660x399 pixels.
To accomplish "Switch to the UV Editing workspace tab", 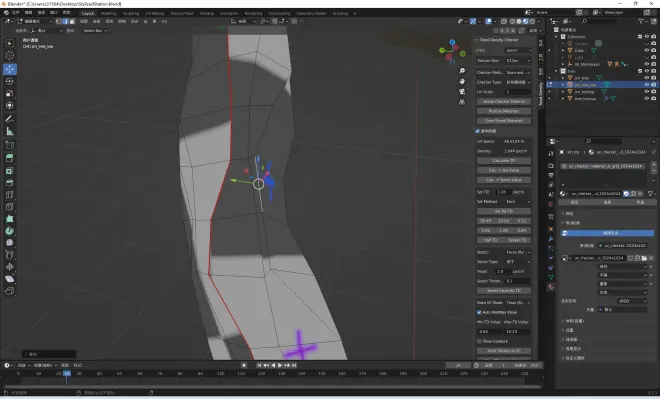I will pyautogui.click(x=154, y=13).
